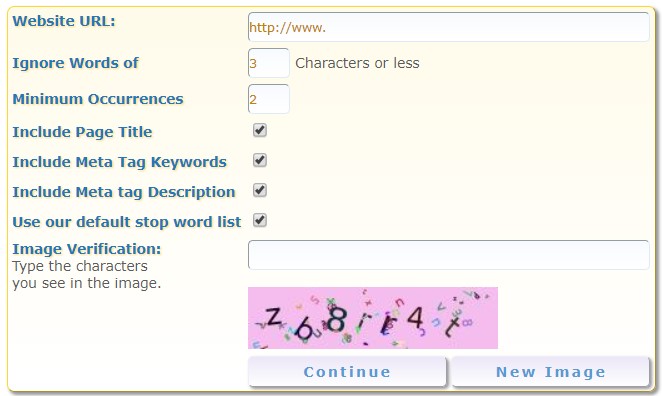Disable Include Meta tag Description checkbox

tap(260, 190)
